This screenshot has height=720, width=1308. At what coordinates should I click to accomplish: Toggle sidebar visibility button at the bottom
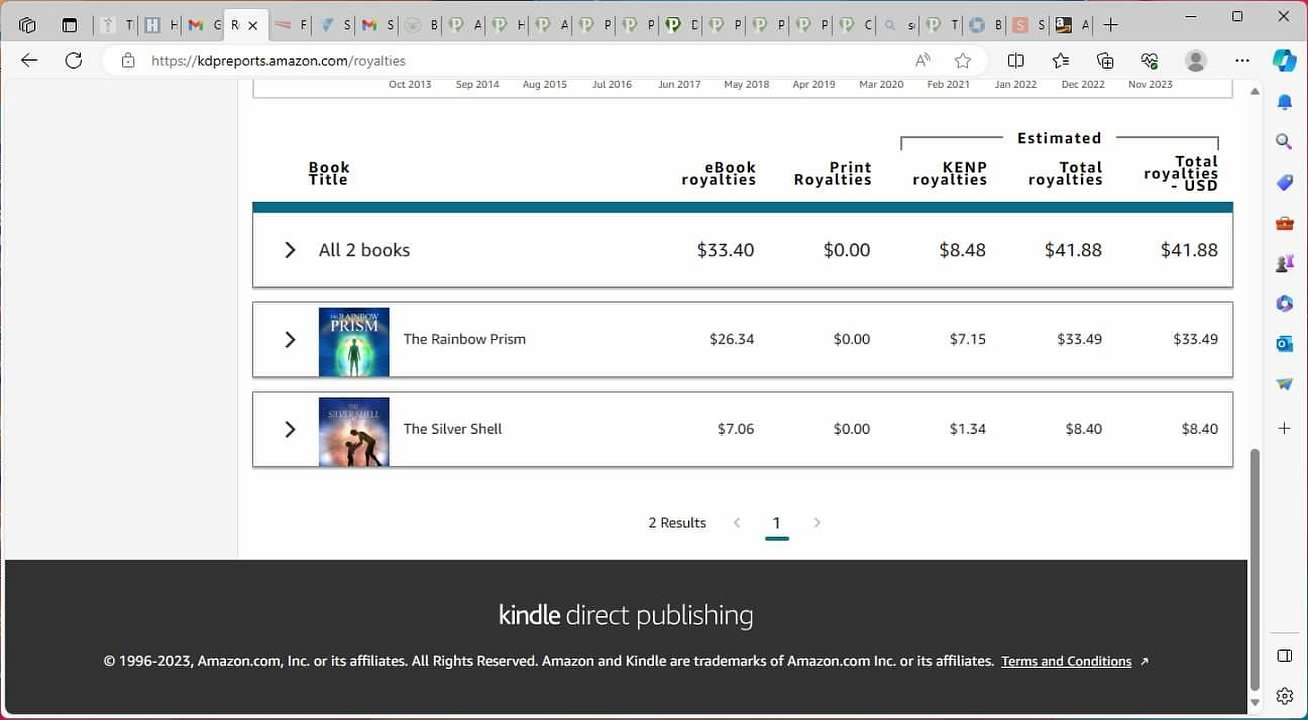[x=1284, y=656]
